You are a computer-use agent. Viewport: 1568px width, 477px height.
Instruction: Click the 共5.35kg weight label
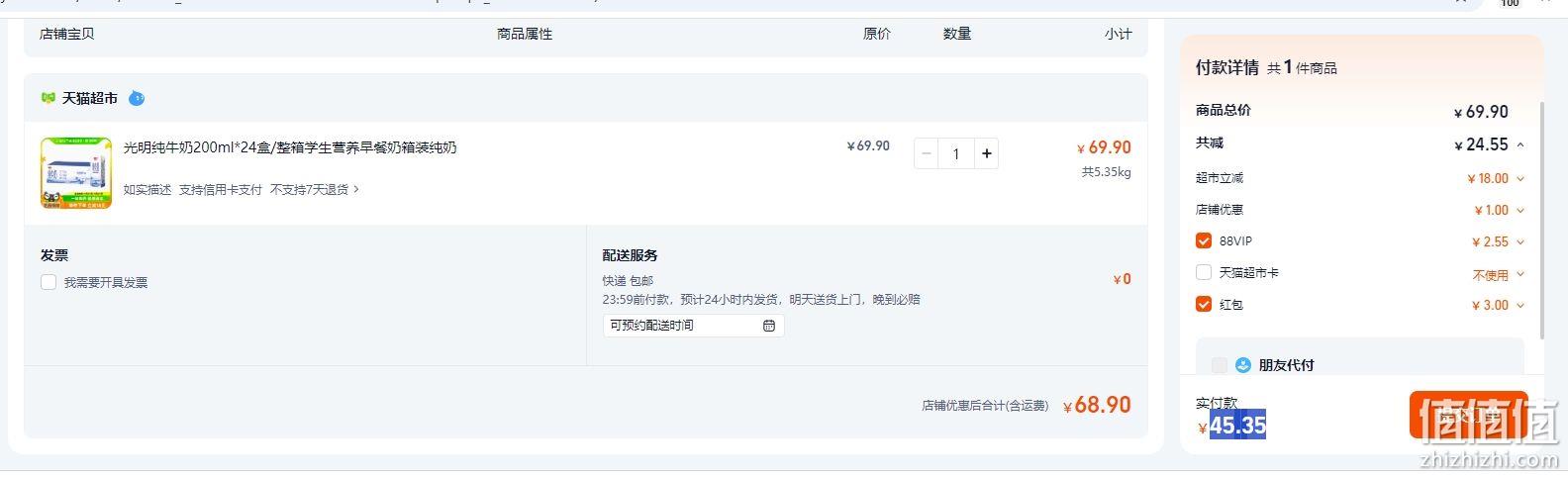click(1106, 172)
